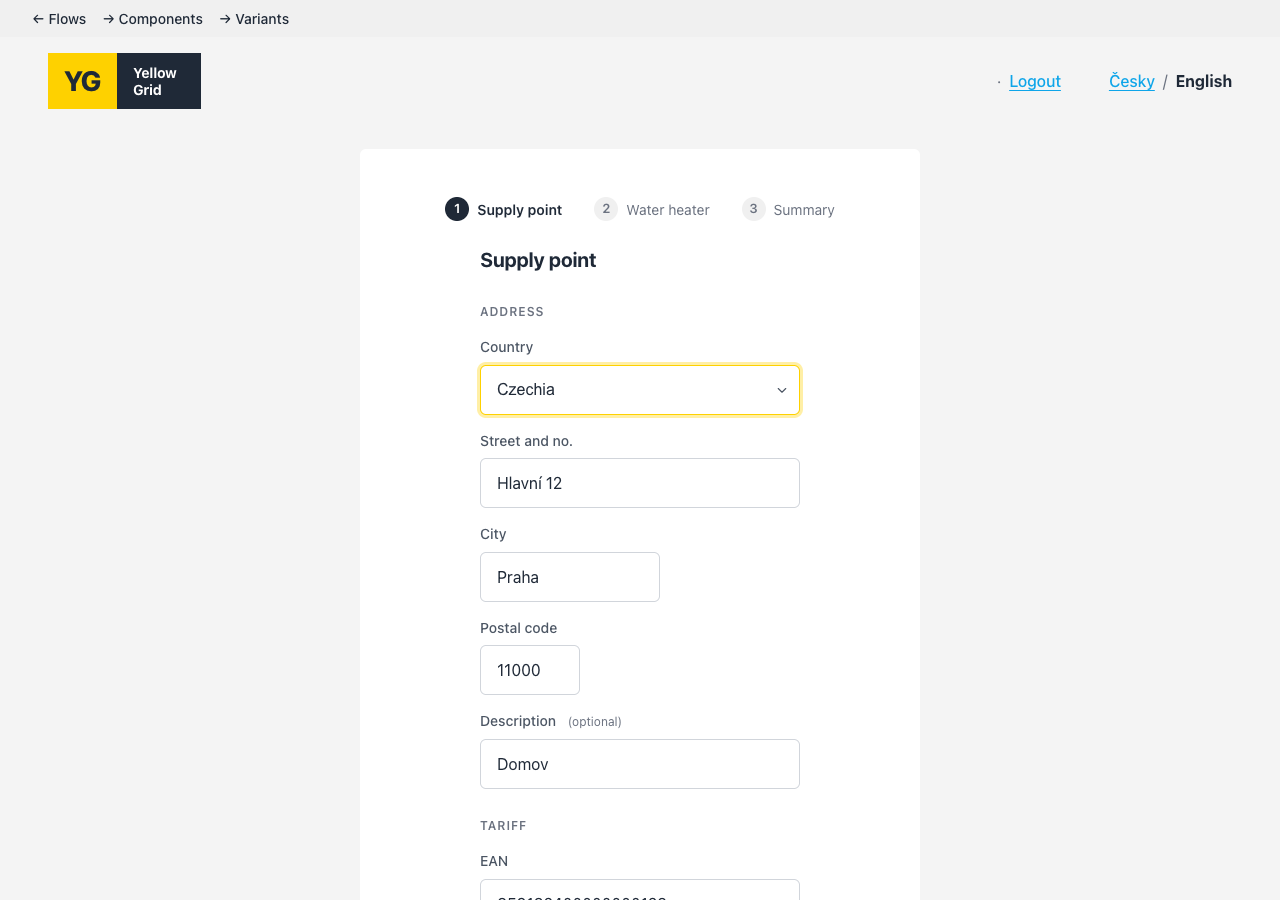Click the City field containing Praha

click(x=570, y=577)
